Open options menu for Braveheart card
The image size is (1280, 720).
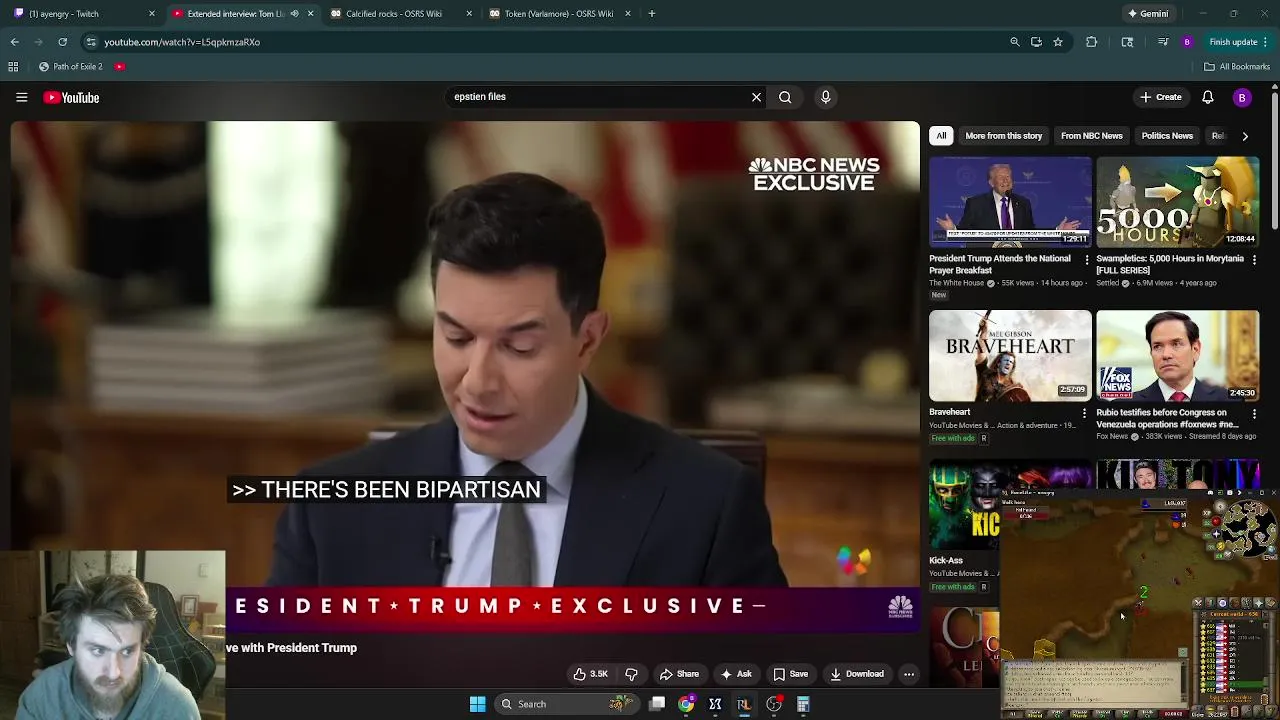click(1084, 413)
